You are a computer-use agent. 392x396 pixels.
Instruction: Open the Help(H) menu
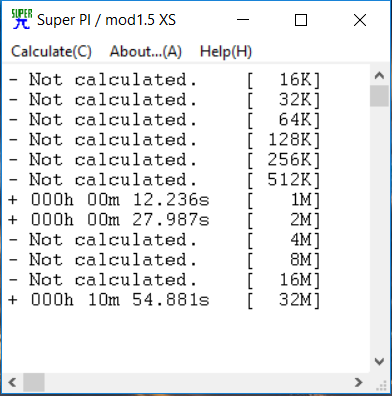[x=226, y=52]
